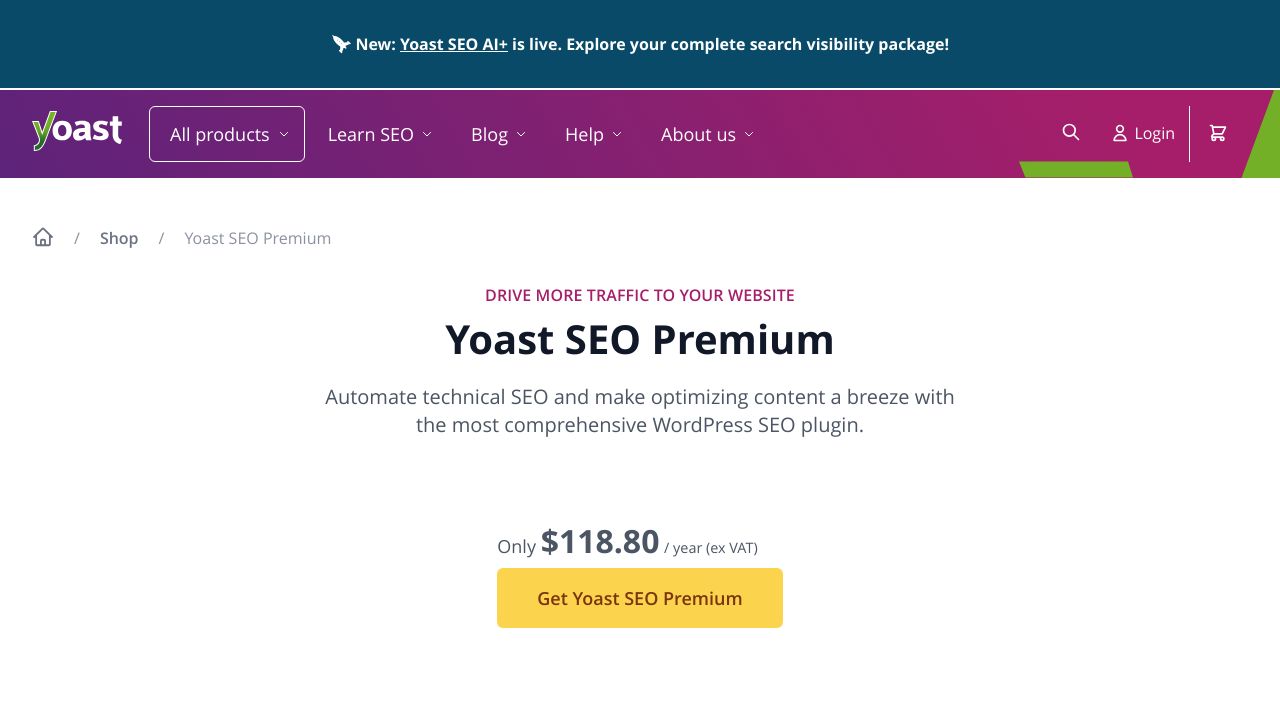The height and width of the screenshot is (720, 1280).
Task: Click the Login text link
Action: click(1154, 132)
